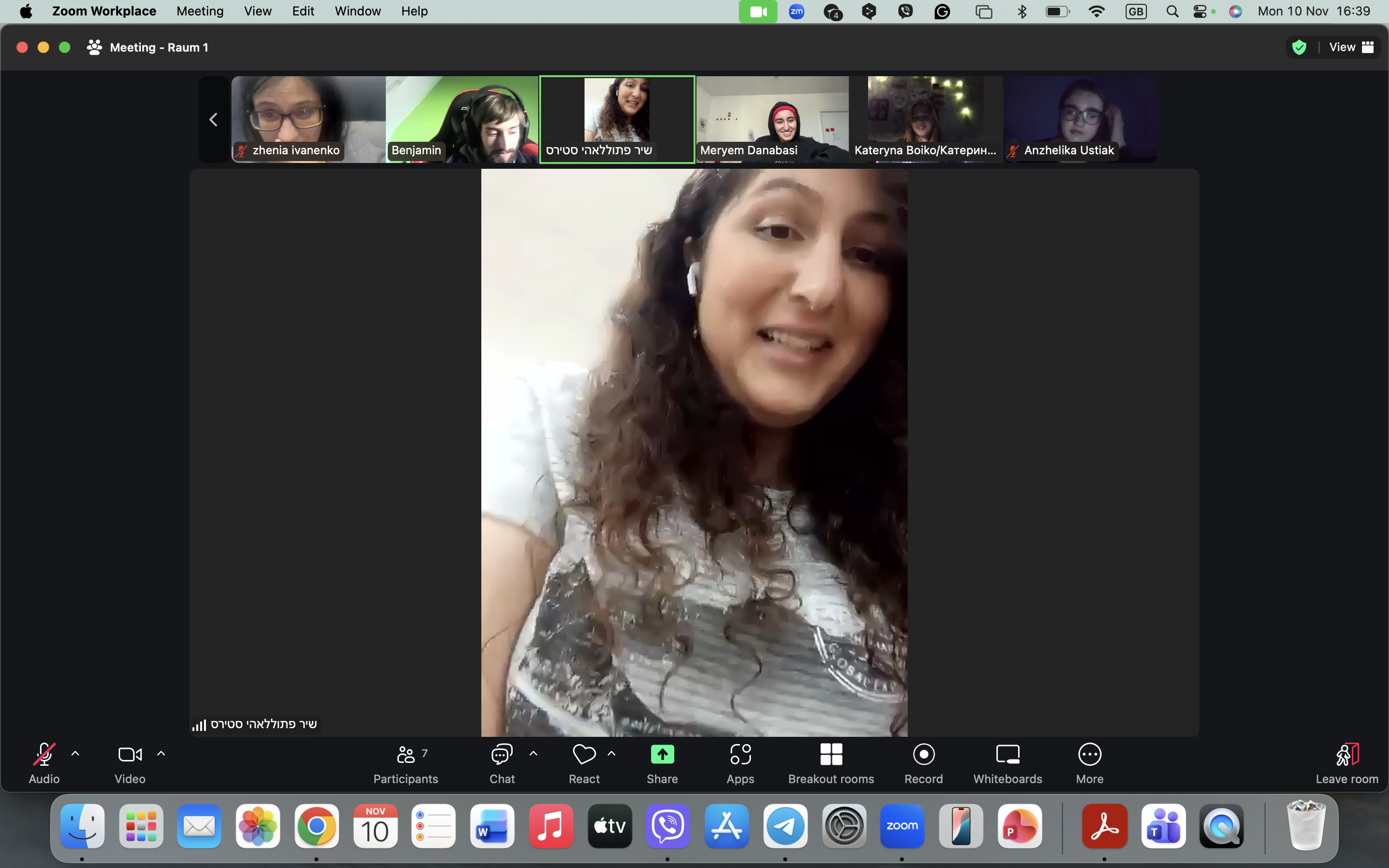This screenshot has height=868, width=1389.
Task: Open the More options menu
Action: pos(1089,763)
